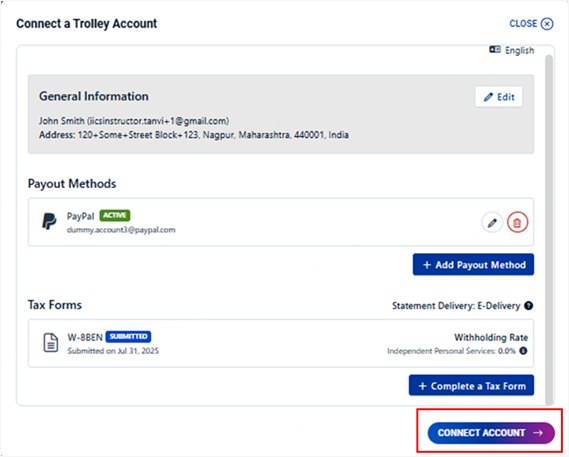Click the circled X close icon

click(x=547, y=24)
